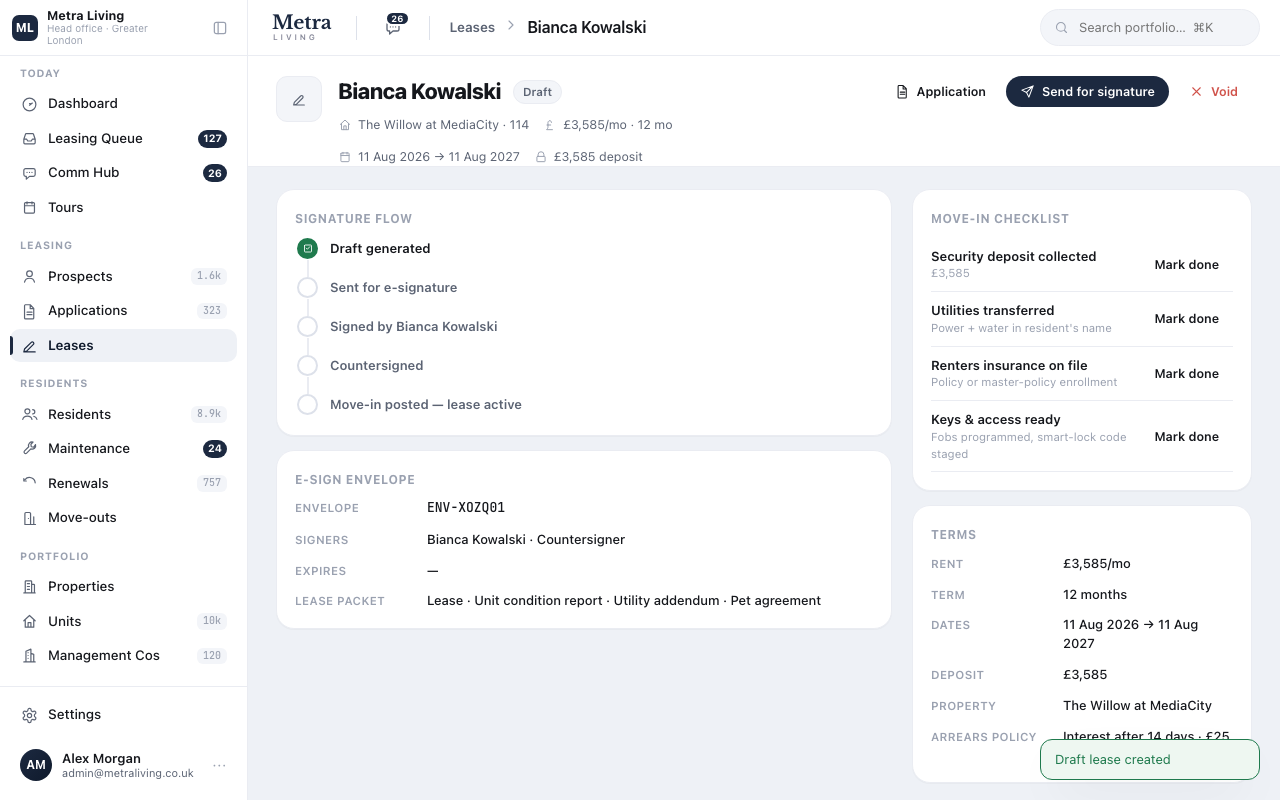Click the Signed by Bianca Kowalski step circle
Screen dimensions: 1280x800
point(307,327)
